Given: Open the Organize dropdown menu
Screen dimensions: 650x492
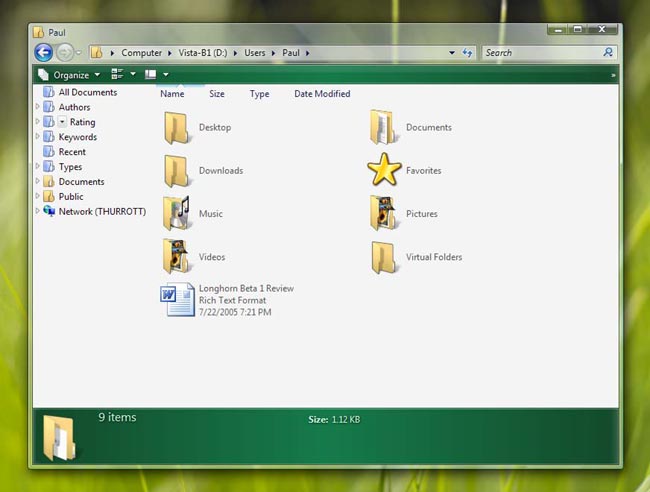Looking at the screenshot, I should 70,75.
